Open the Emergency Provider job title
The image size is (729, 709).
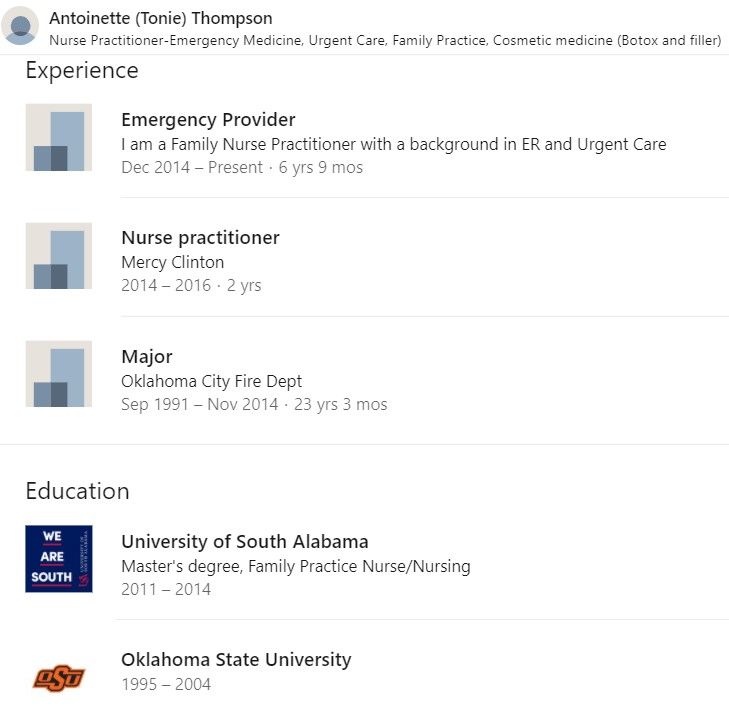pos(208,120)
